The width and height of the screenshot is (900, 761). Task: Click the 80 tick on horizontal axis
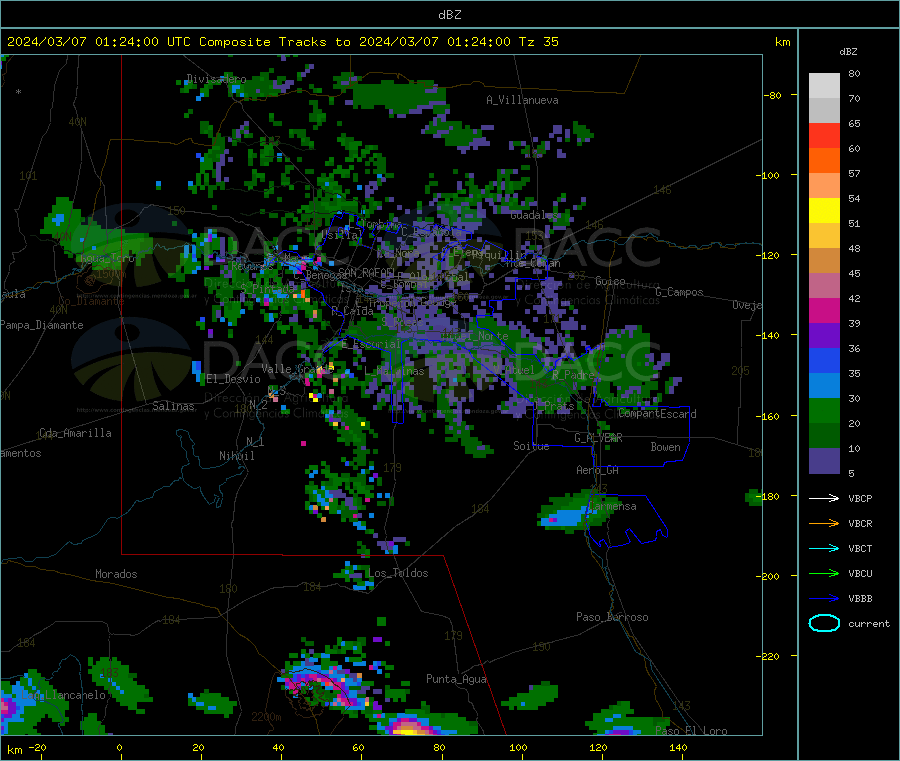click(x=439, y=748)
